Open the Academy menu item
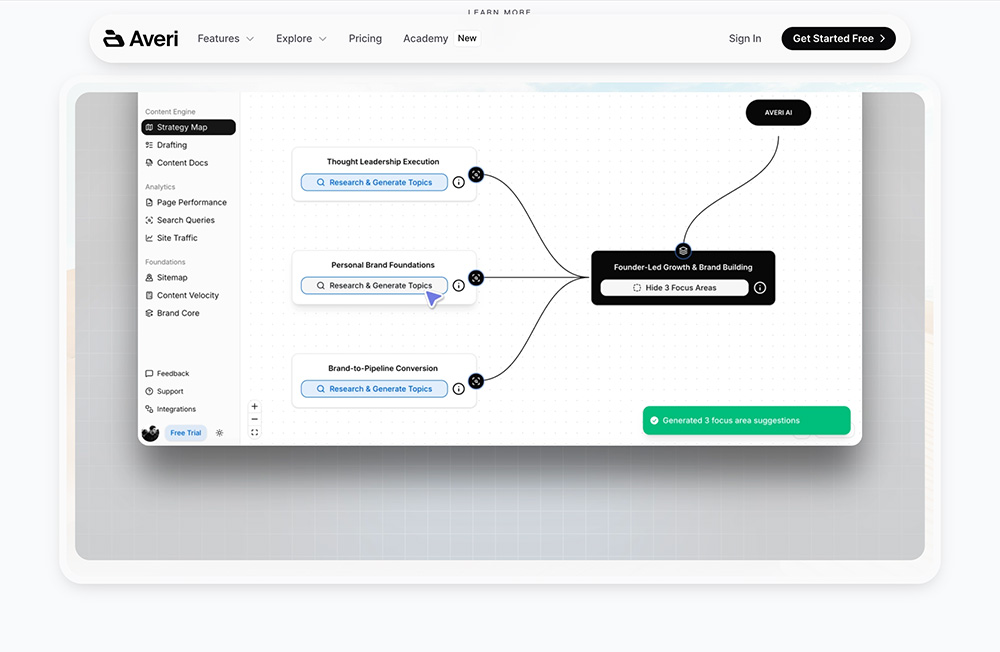The width and height of the screenshot is (1000, 652). [425, 38]
